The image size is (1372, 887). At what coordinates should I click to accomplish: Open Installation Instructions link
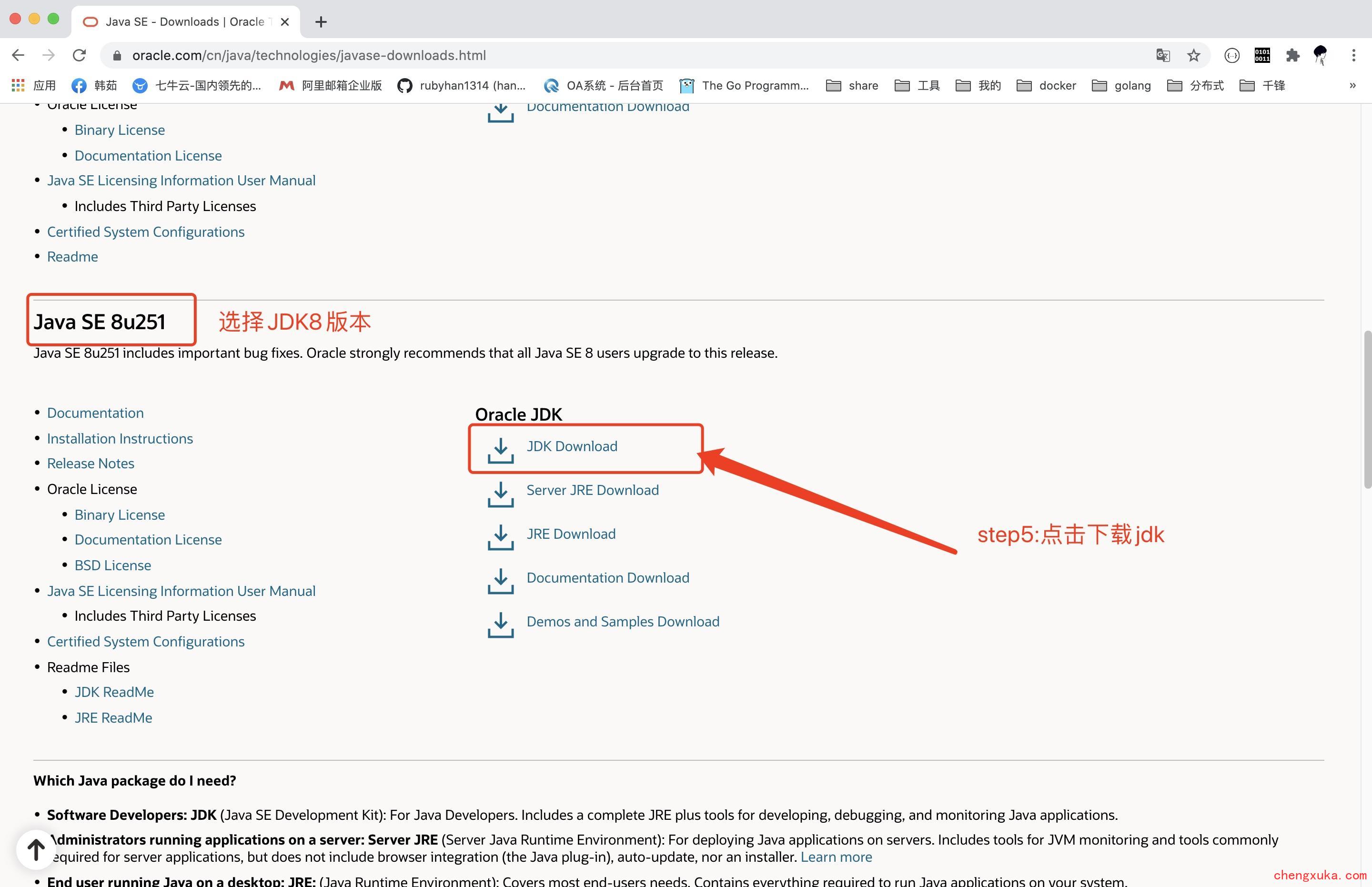[x=120, y=439]
